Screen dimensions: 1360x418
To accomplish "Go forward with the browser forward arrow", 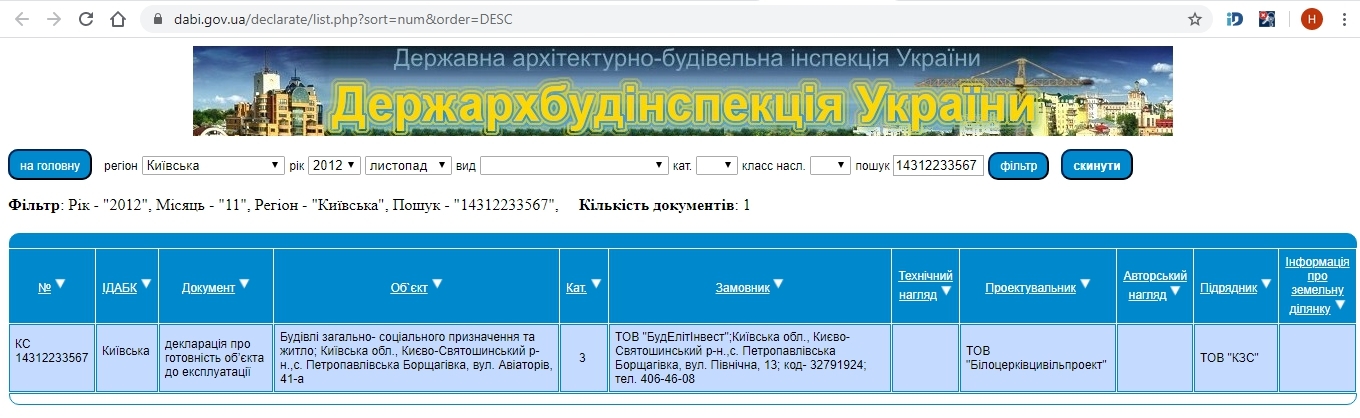I will pos(53,19).
